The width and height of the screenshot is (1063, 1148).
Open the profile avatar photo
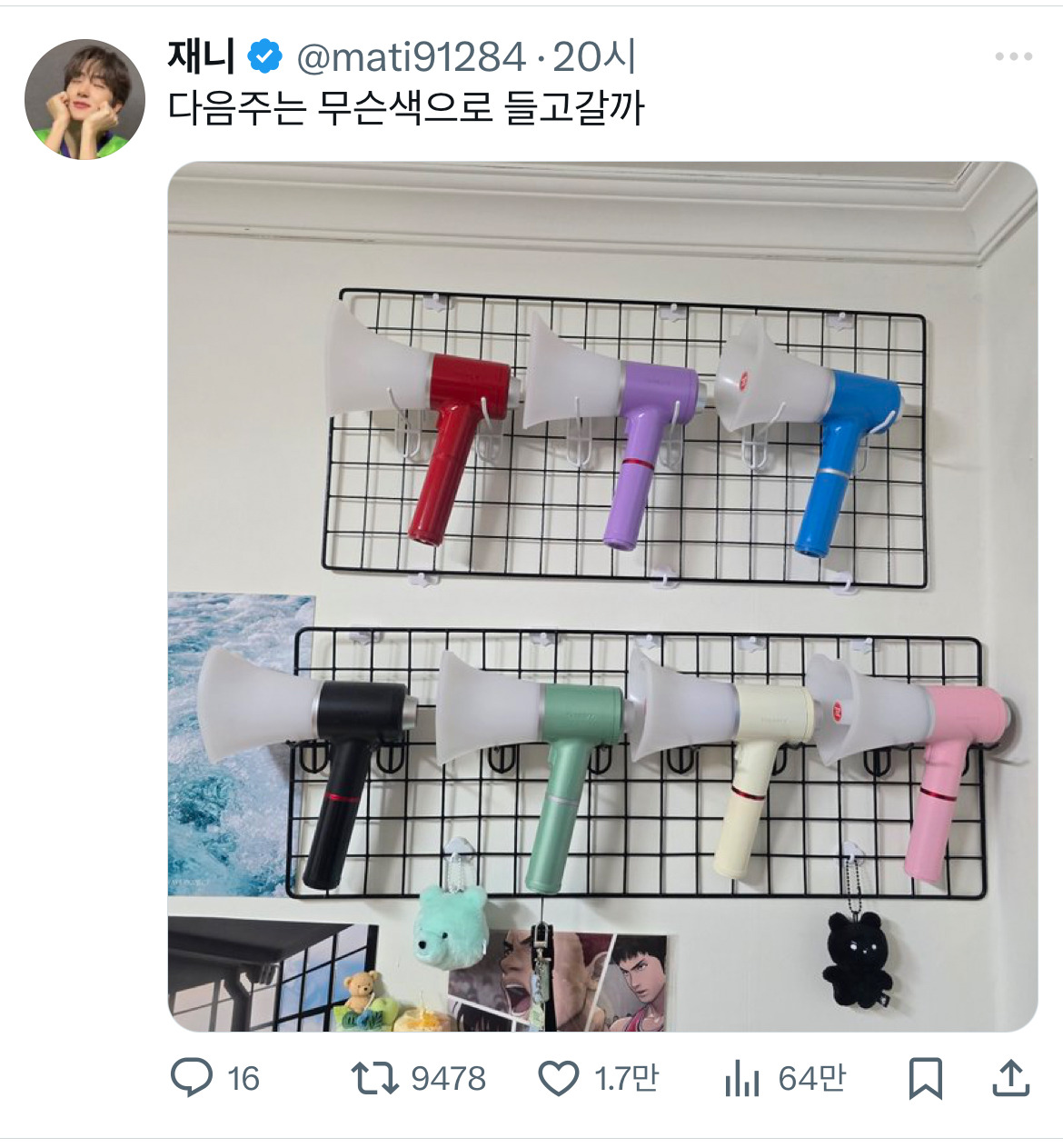tap(84, 99)
